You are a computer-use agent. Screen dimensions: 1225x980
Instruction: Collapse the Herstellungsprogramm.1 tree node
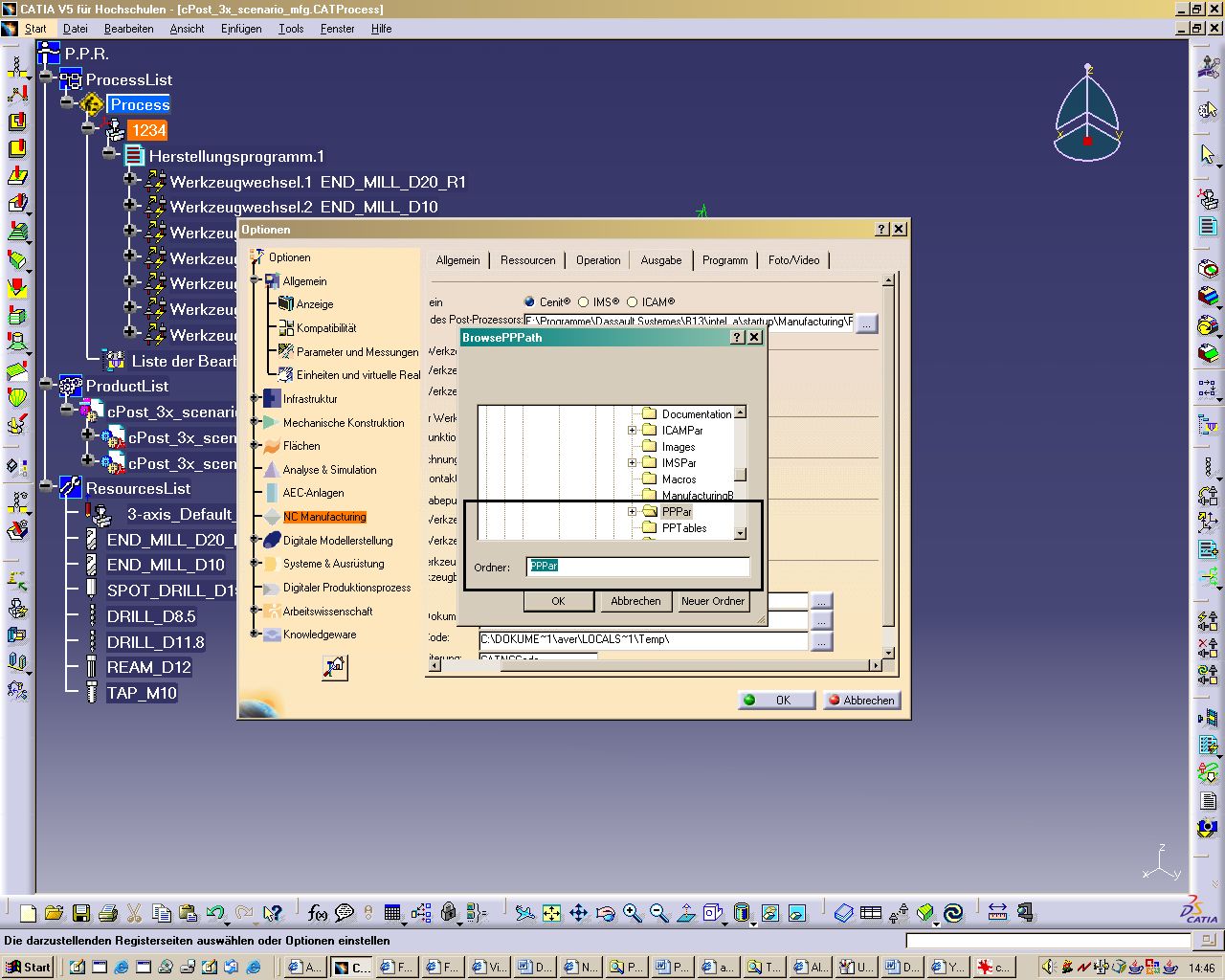[x=109, y=155]
